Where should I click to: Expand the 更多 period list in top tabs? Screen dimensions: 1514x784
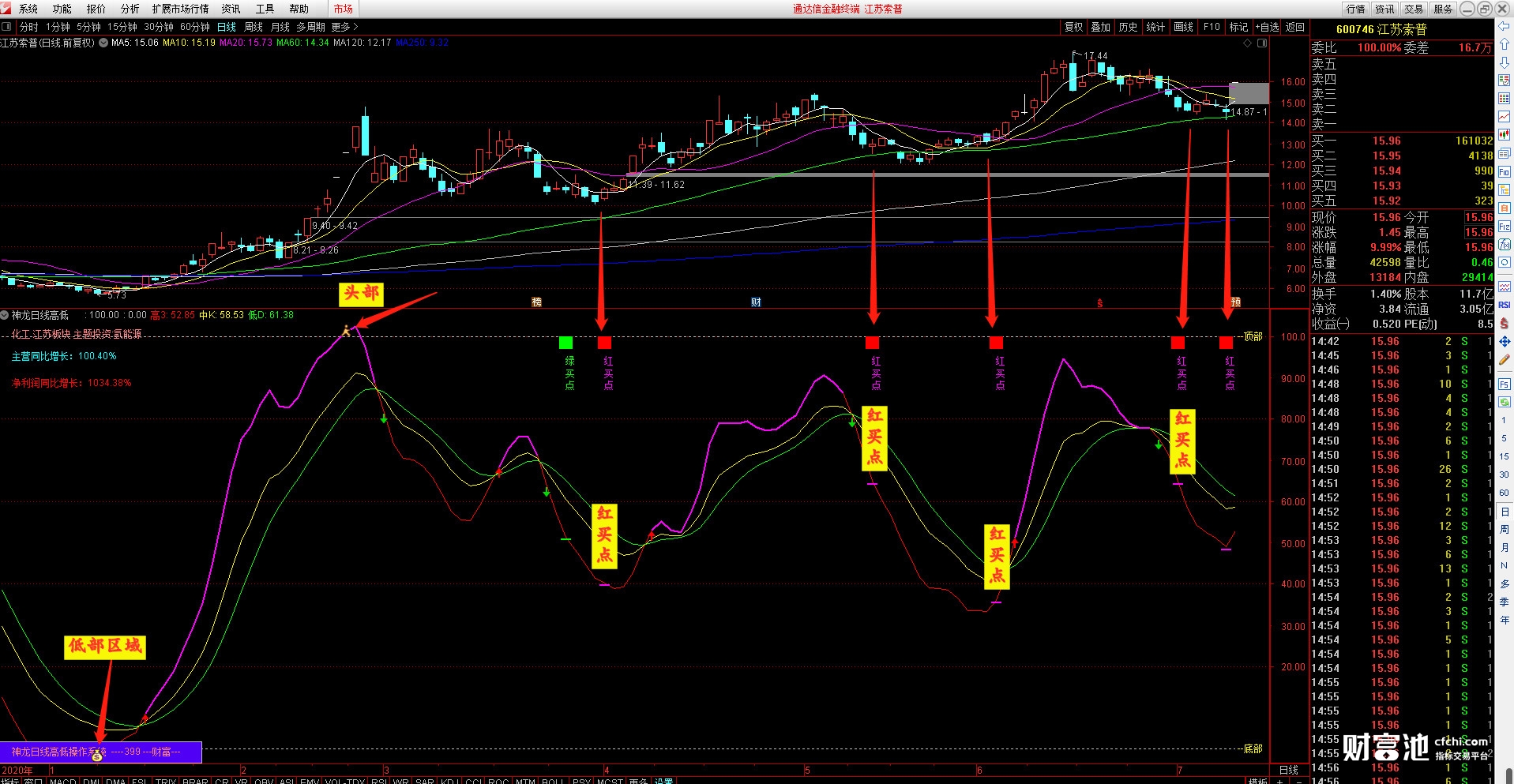(x=345, y=27)
